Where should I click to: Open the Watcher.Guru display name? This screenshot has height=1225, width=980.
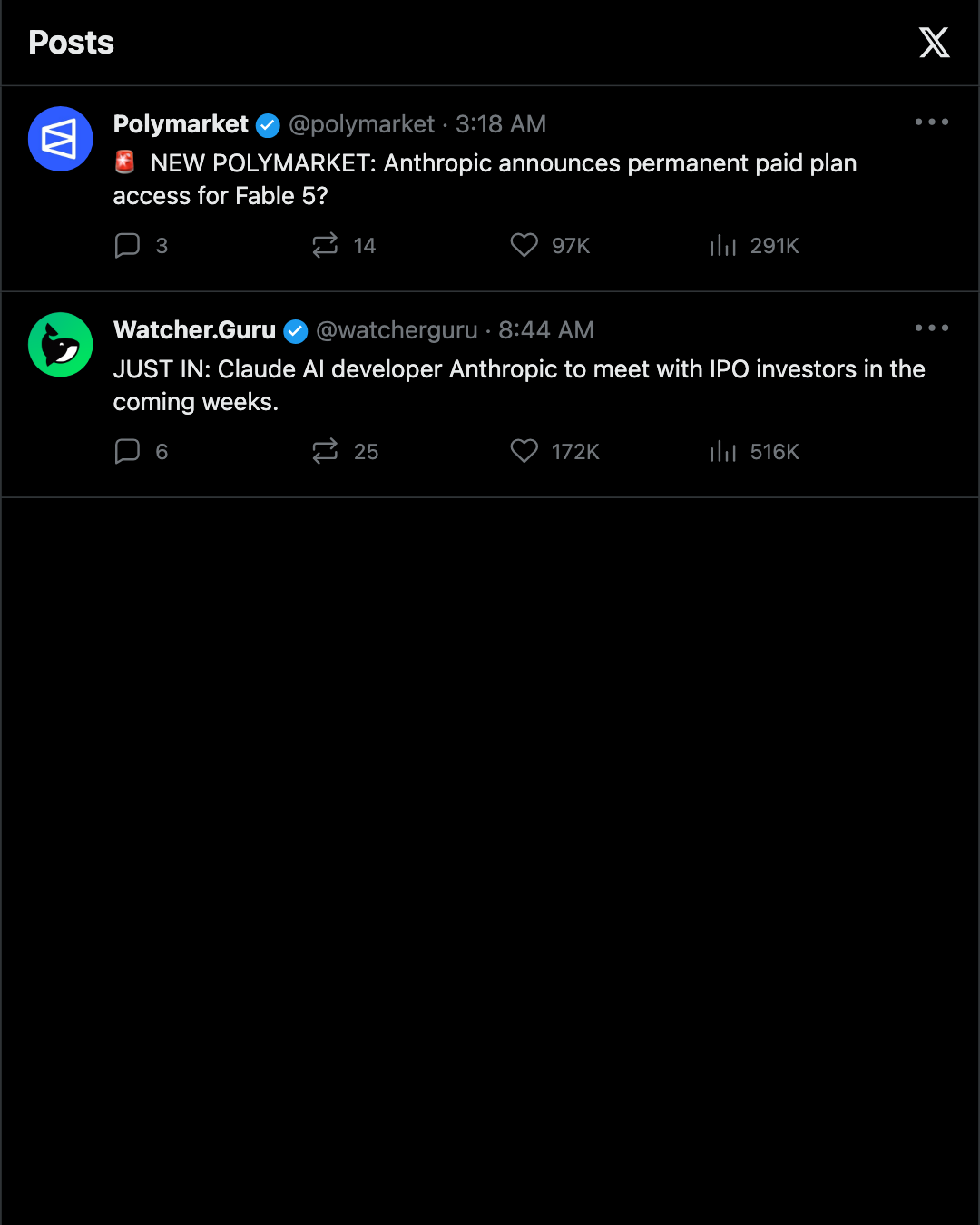[x=194, y=330]
